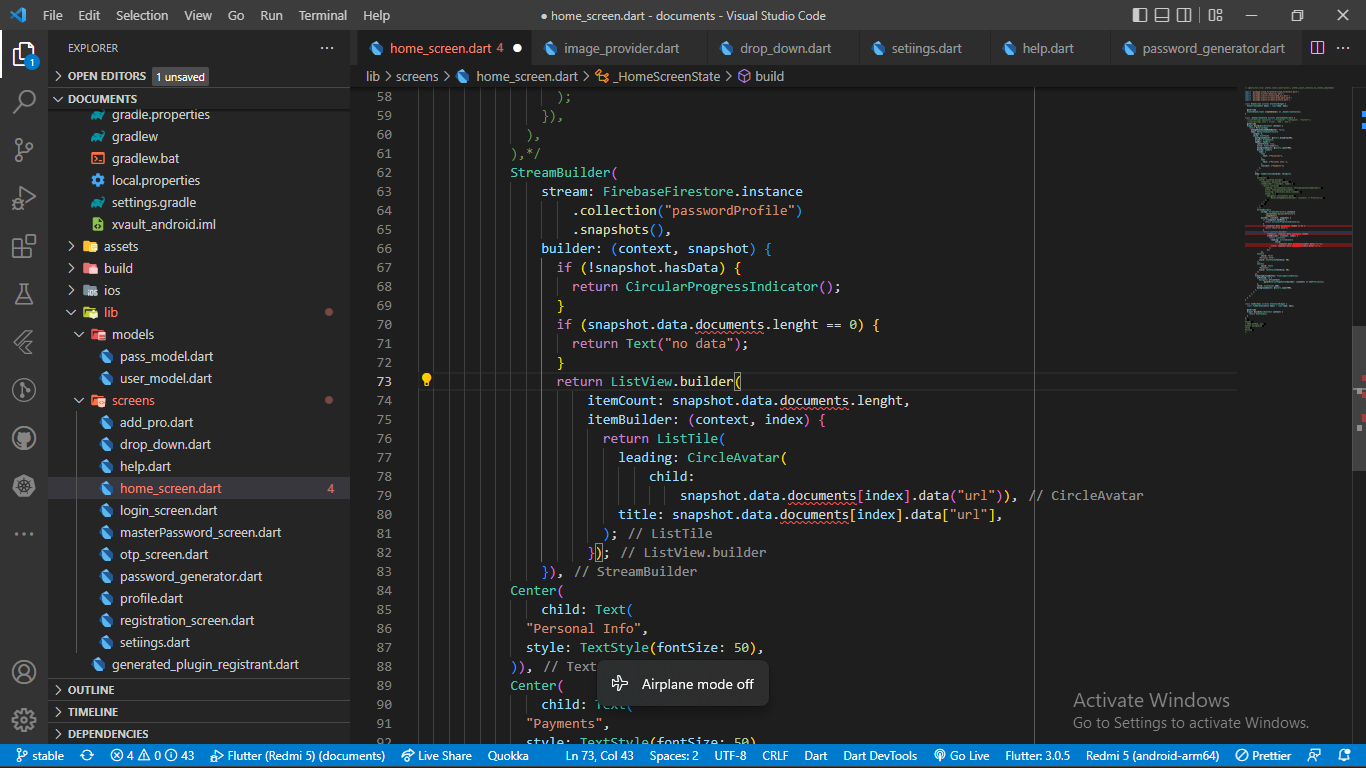Click Go Live in status bar

click(961, 756)
